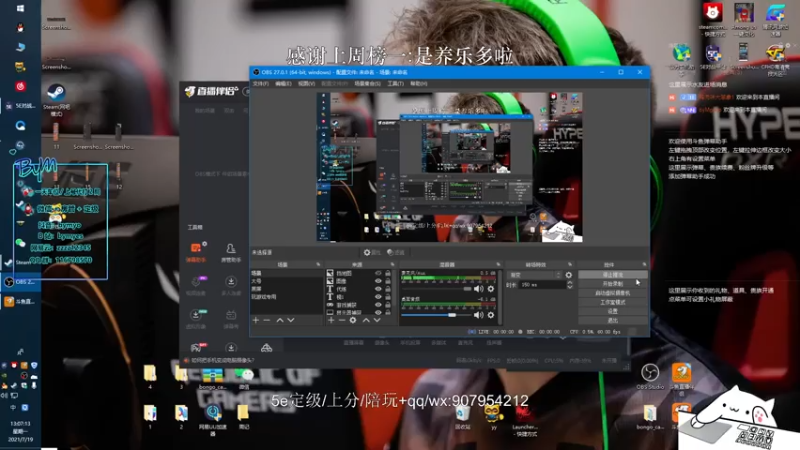Open settings gear for 桌面音频 mixer channel
This screenshot has height=450, width=800.
pos(491,315)
